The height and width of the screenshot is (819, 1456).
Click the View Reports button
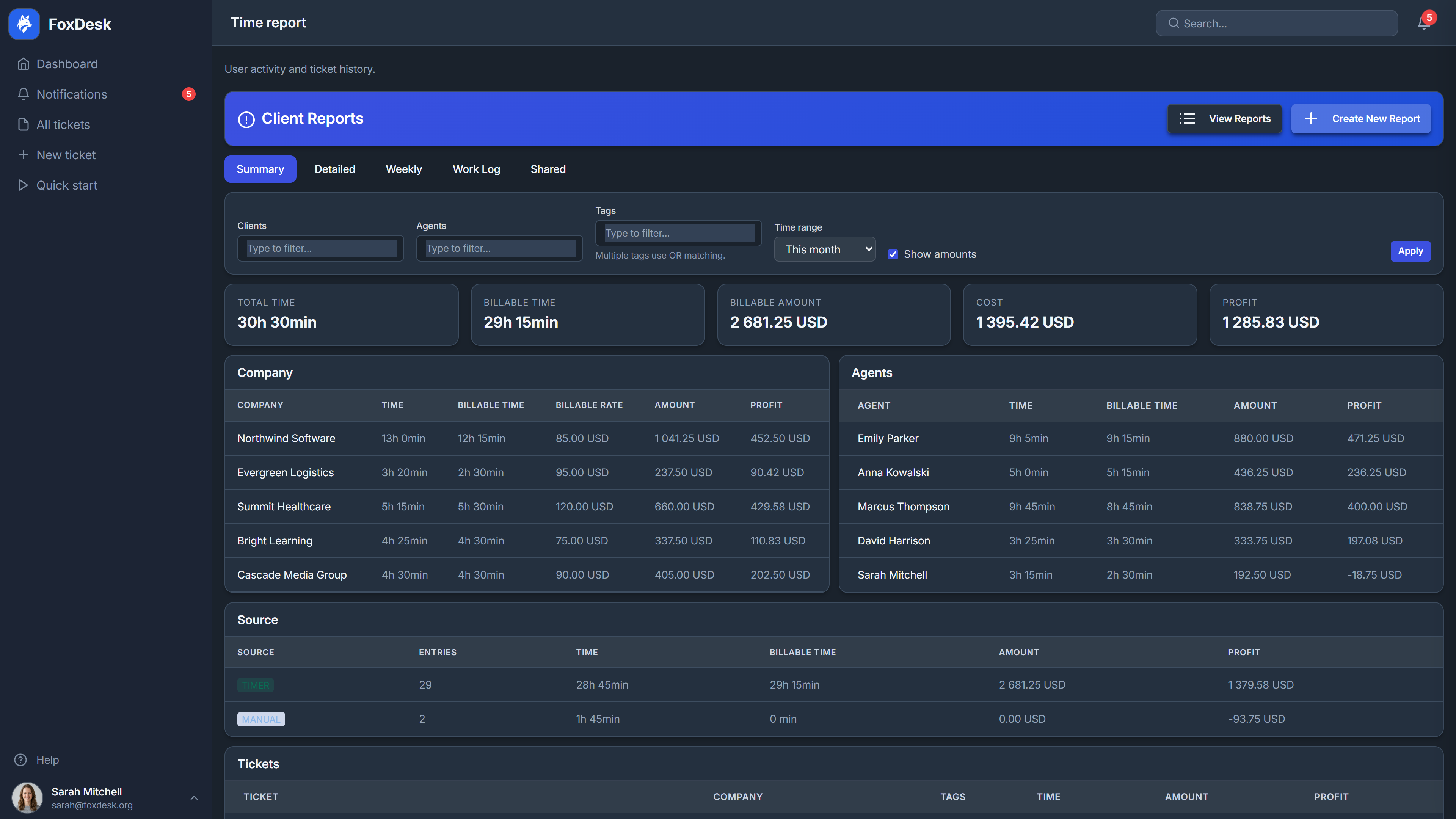pyautogui.click(x=1224, y=119)
